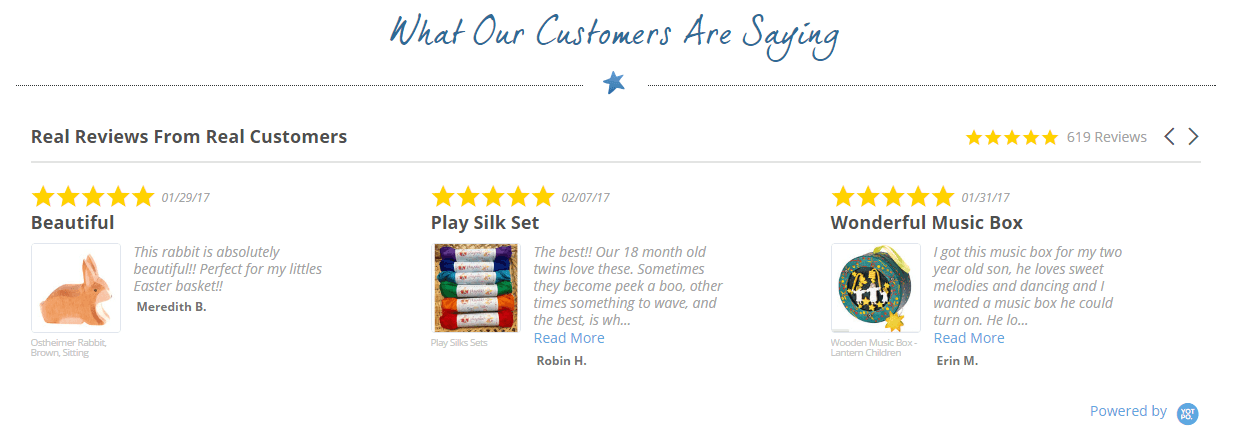Open the Wonderful Music Box review title
Image resolution: width=1235 pixels, height=445 pixels.
[x=927, y=222]
